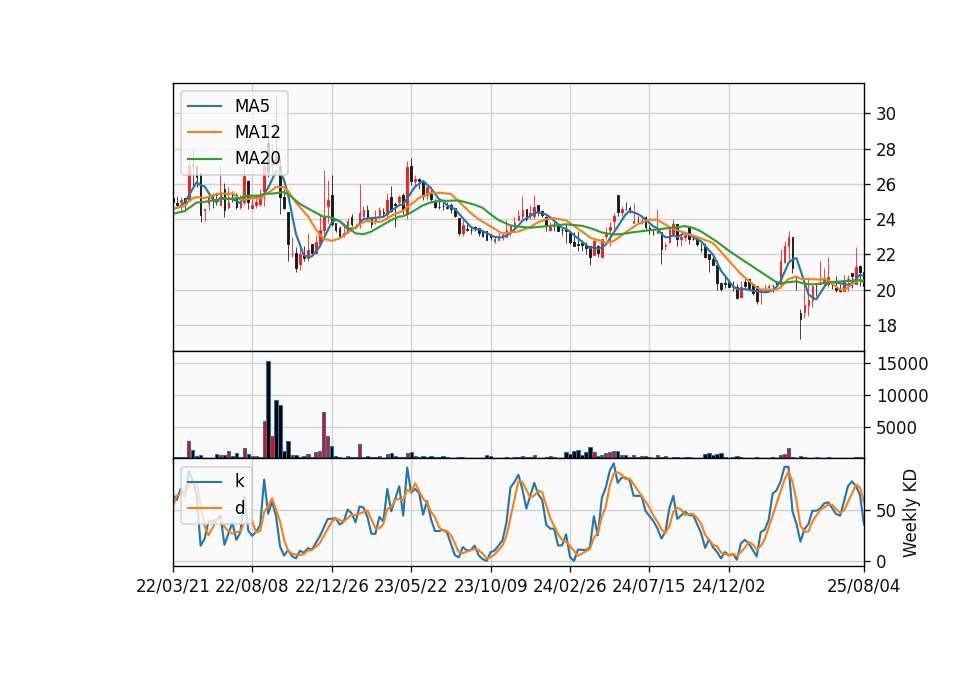Click the price axis value 30

[x=886, y=114]
